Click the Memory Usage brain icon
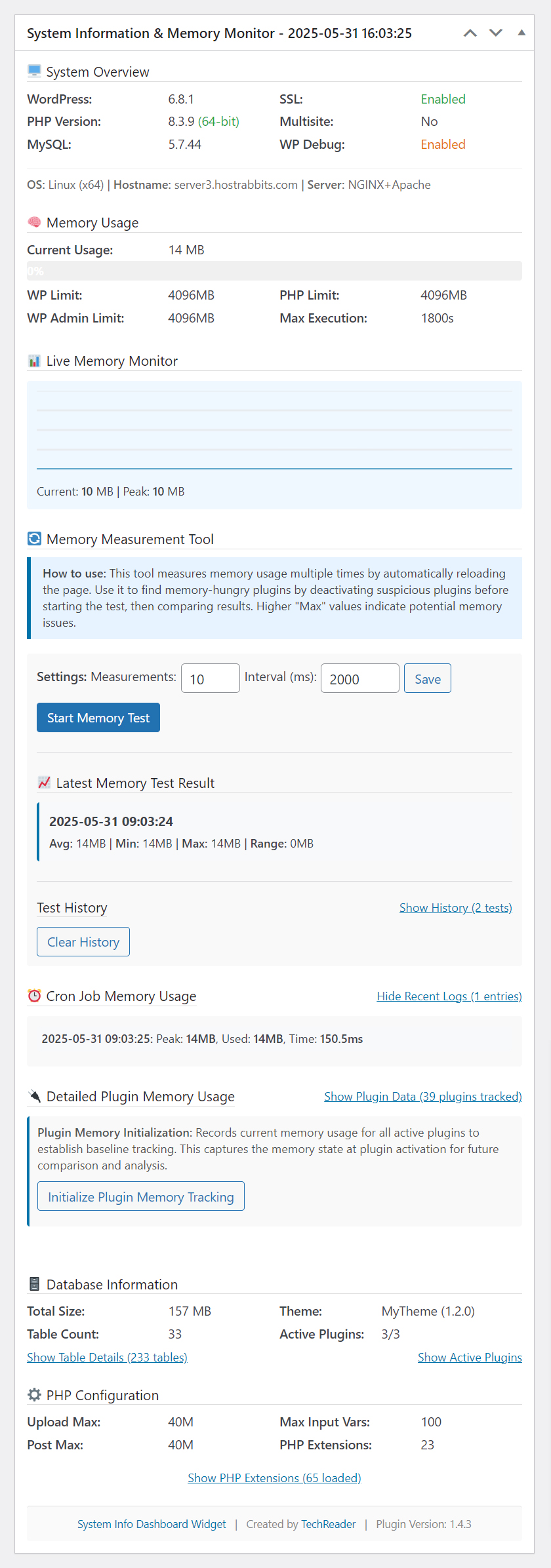551x1568 pixels. pyautogui.click(x=34, y=222)
